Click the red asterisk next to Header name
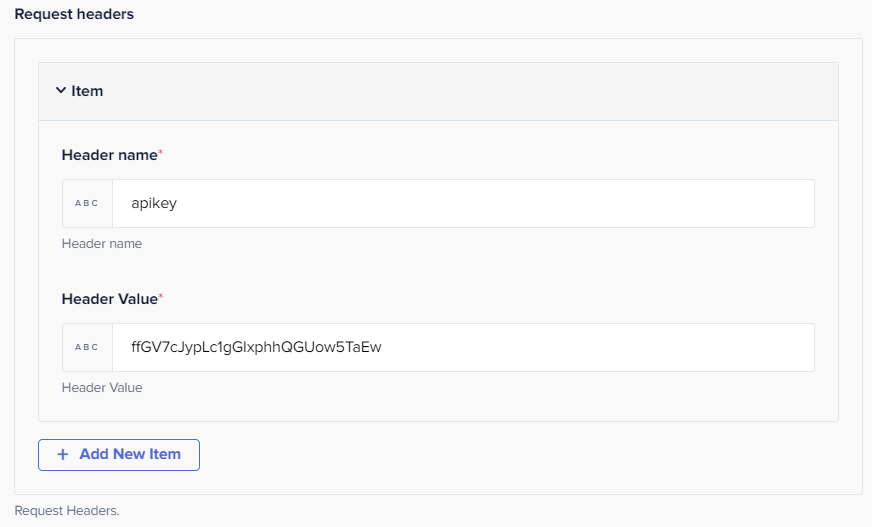The image size is (872, 527). tap(161, 152)
